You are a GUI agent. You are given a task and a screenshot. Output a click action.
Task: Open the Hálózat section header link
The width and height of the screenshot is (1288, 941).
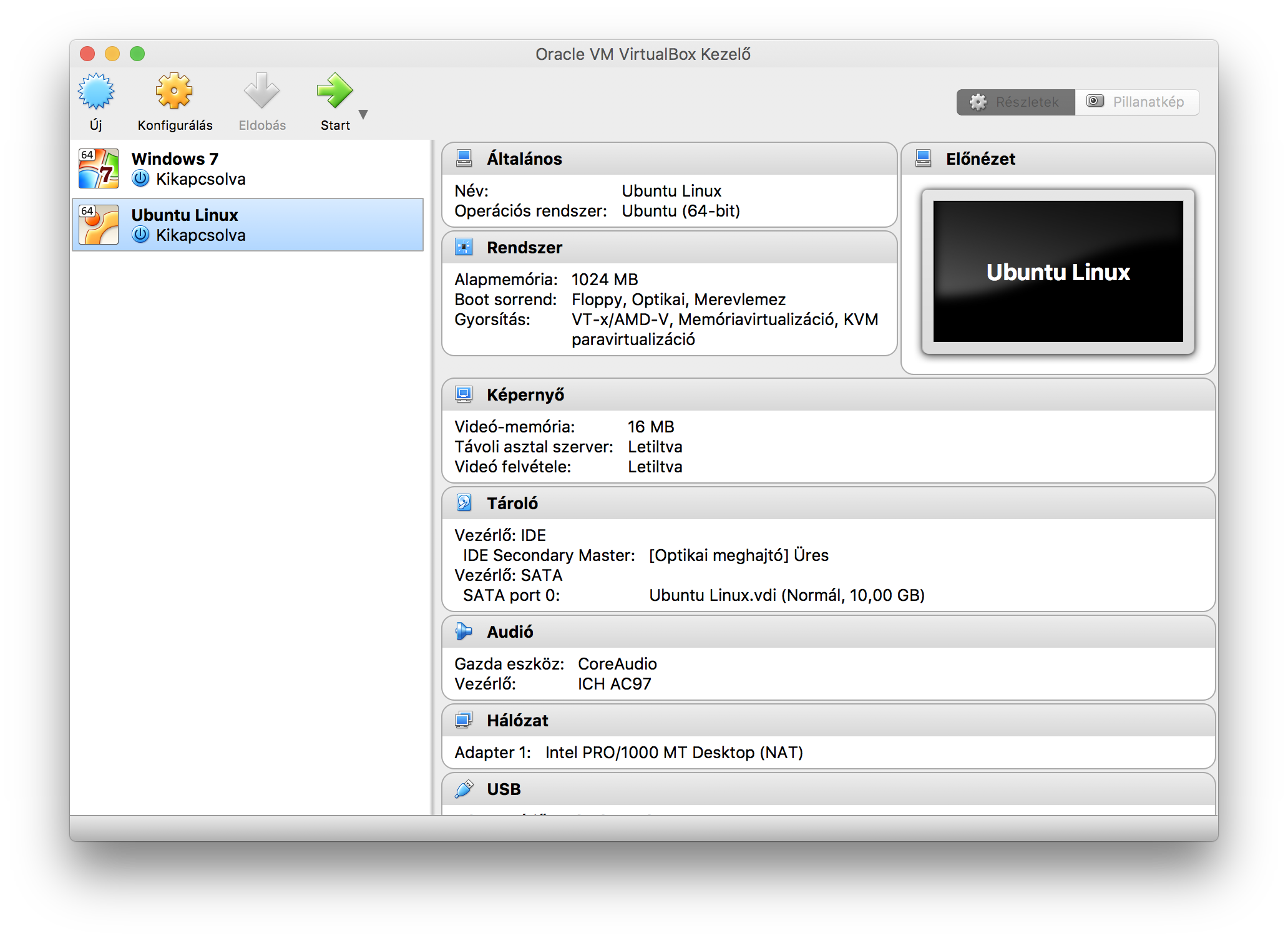pos(517,721)
